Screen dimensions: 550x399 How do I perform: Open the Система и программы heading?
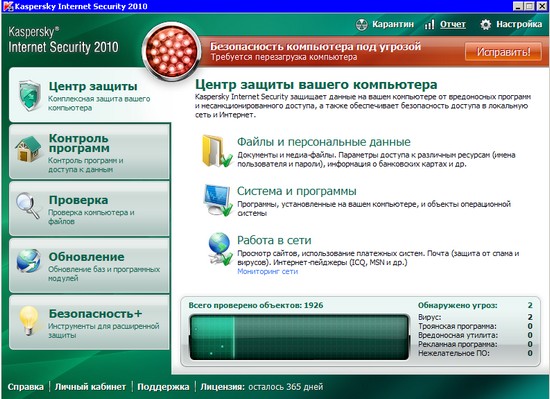click(x=297, y=191)
